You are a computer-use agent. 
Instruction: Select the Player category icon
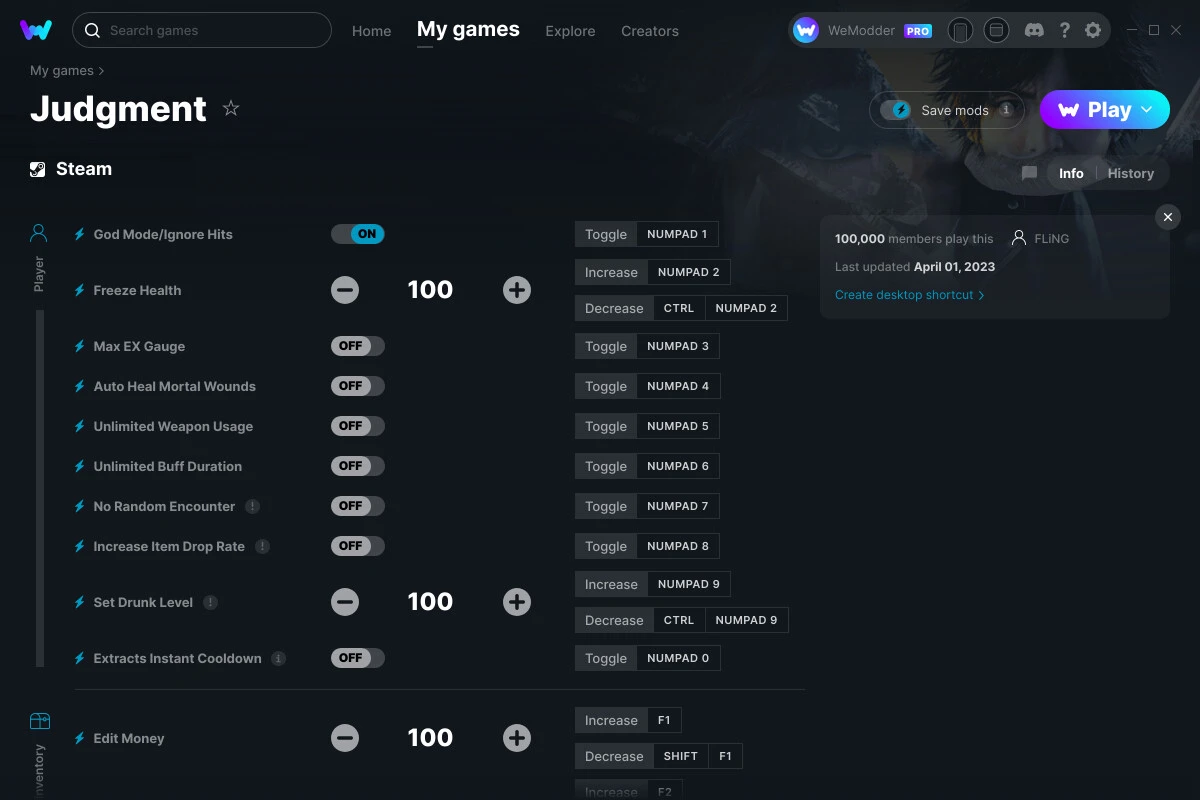pos(39,233)
